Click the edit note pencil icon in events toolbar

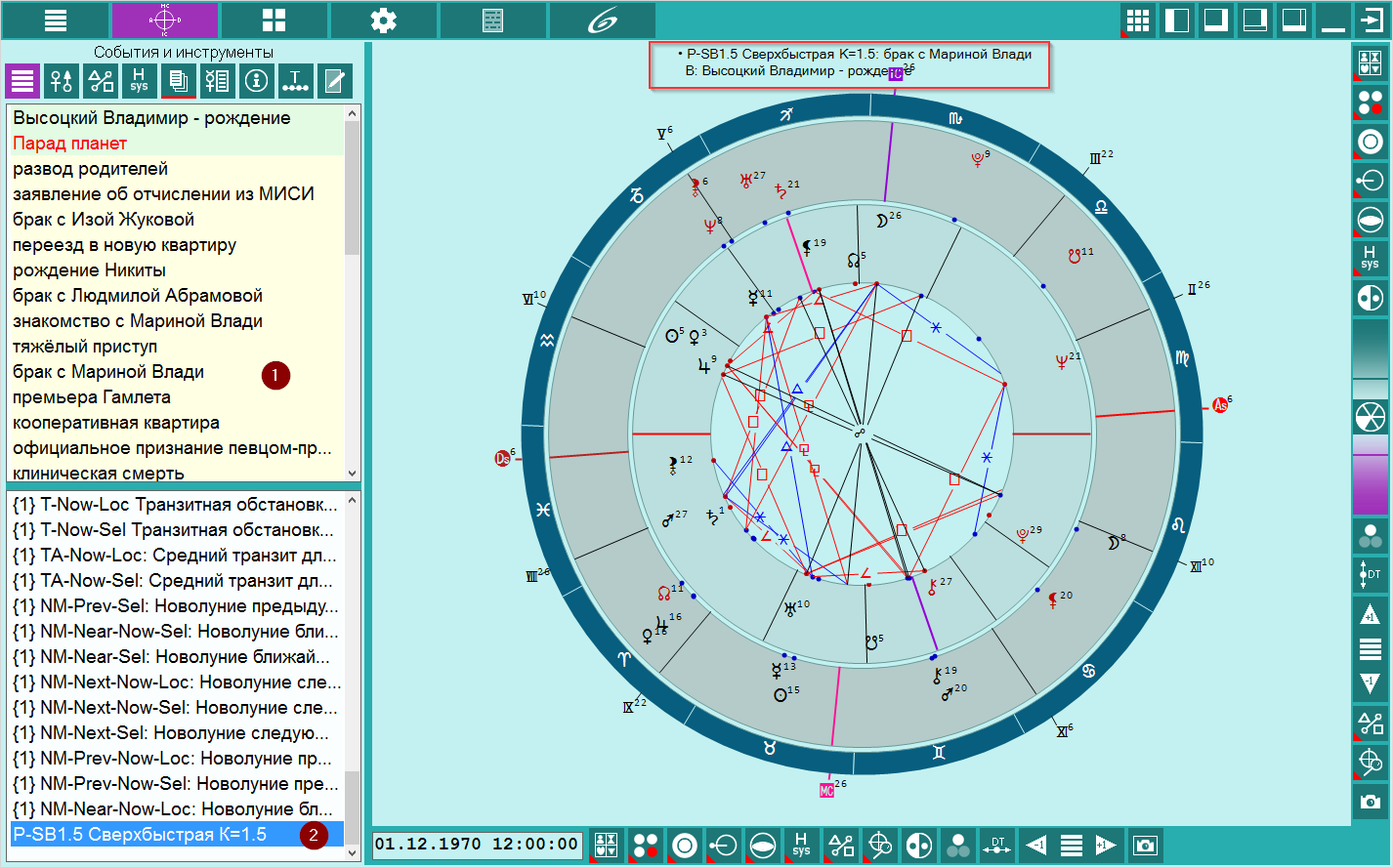(335, 81)
